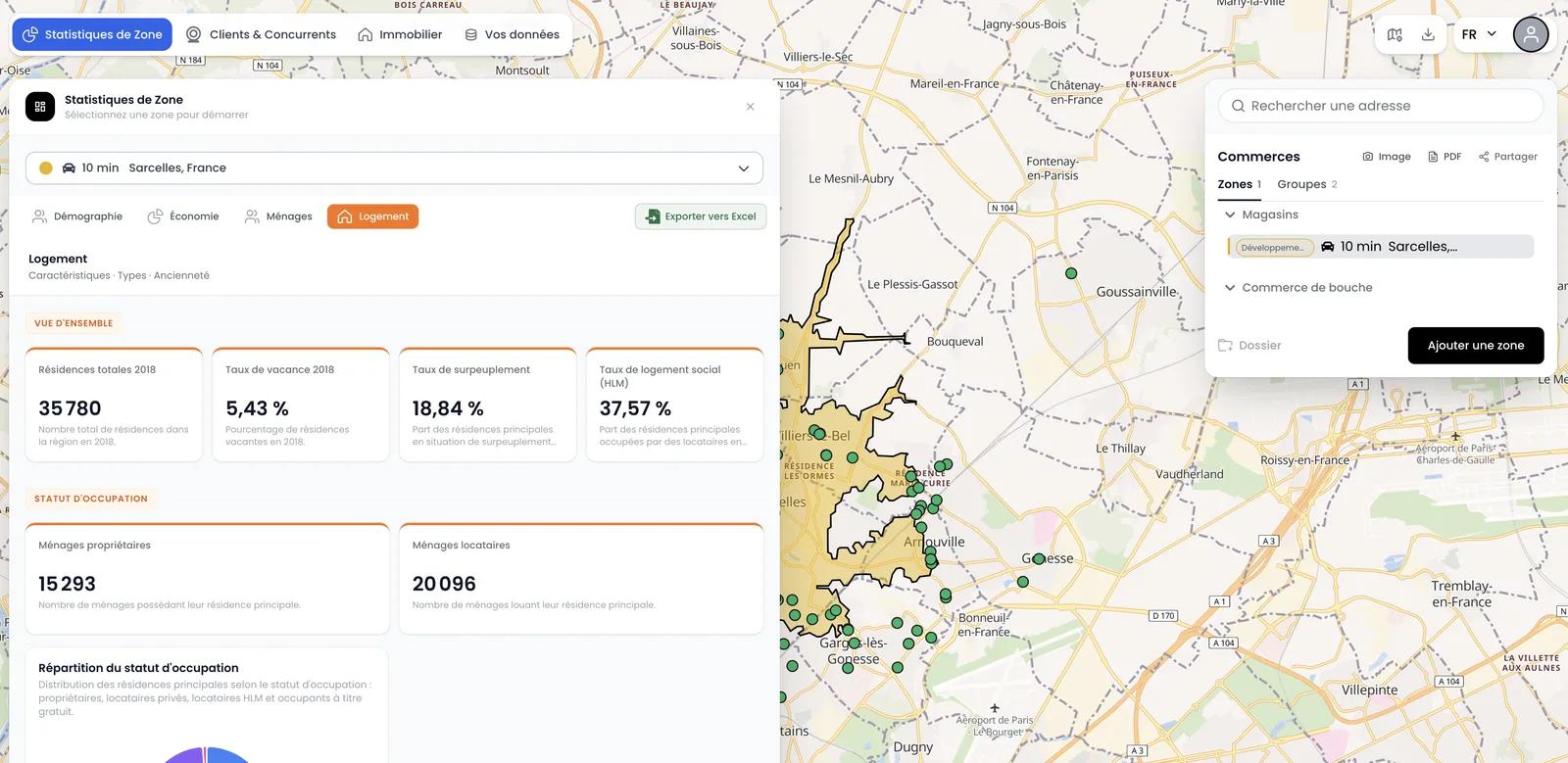Click the Partager button
1568x763 pixels.
click(1508, 157)
